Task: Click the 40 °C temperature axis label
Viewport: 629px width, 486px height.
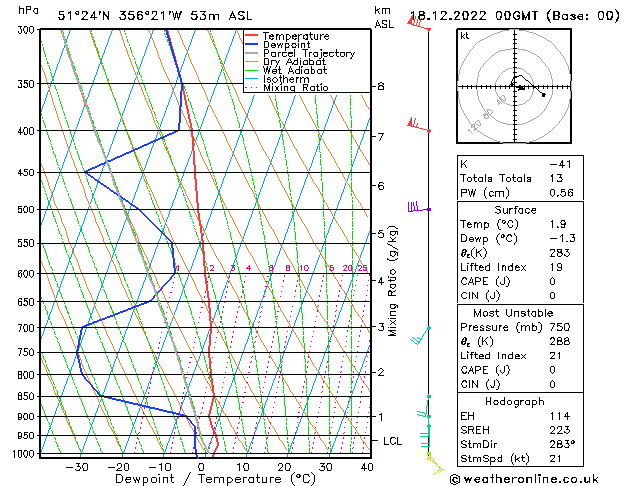Action: coord(367,467)
